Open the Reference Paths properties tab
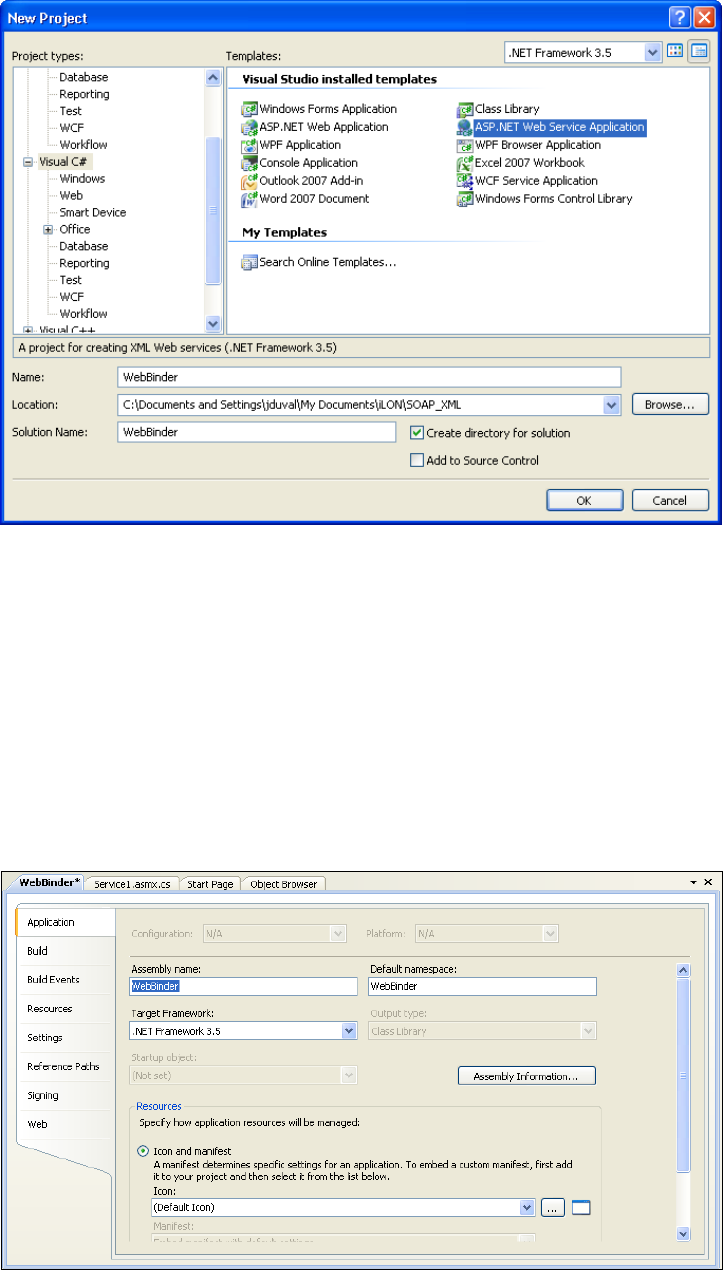The width and height of the screenshot is (723, 1270). tap(64, 1067)
